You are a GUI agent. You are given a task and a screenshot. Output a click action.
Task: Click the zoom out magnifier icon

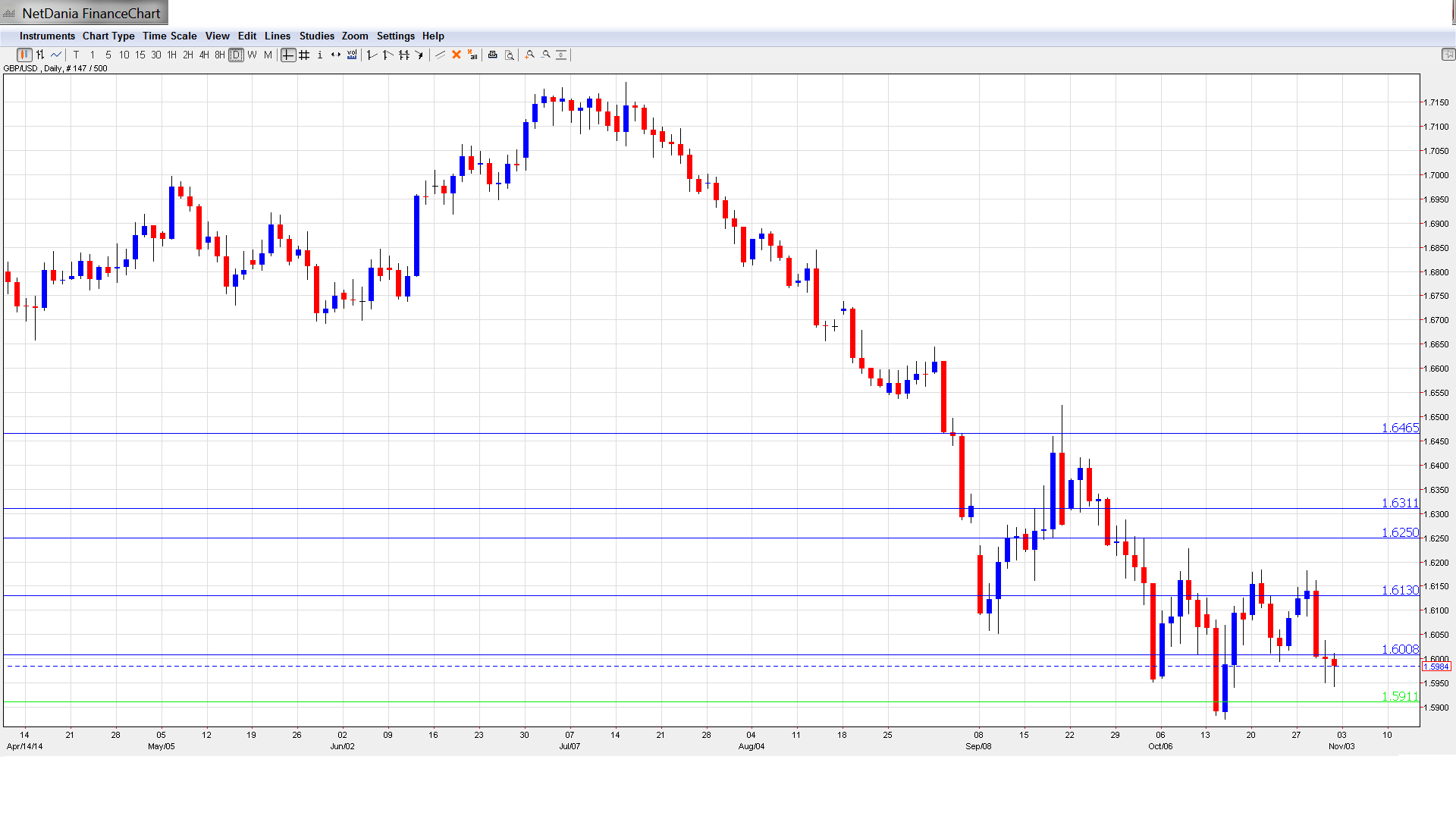tap(546, 55)
